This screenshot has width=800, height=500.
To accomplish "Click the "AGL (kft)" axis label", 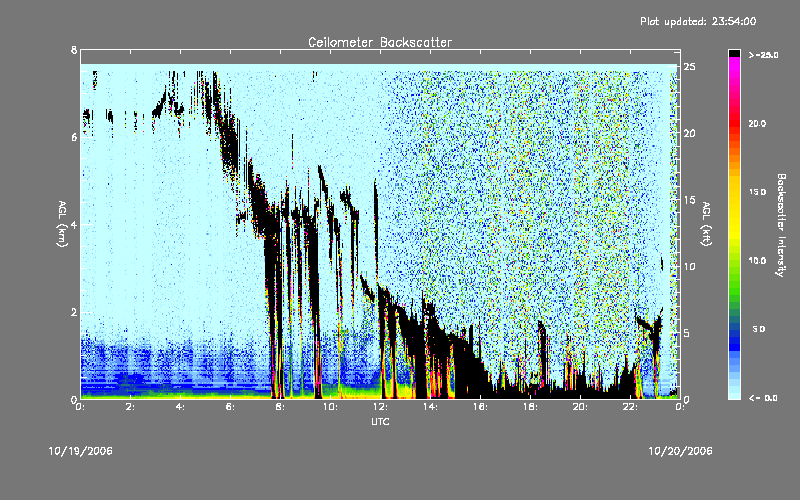I will tap(706, 224).
